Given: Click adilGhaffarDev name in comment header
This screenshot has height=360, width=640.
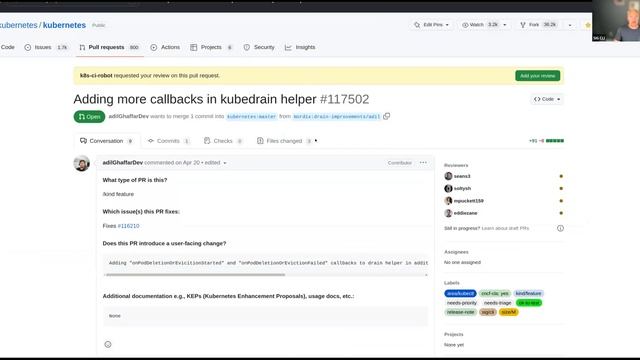Looking at the screenshot, I should (x=122, y=162).
